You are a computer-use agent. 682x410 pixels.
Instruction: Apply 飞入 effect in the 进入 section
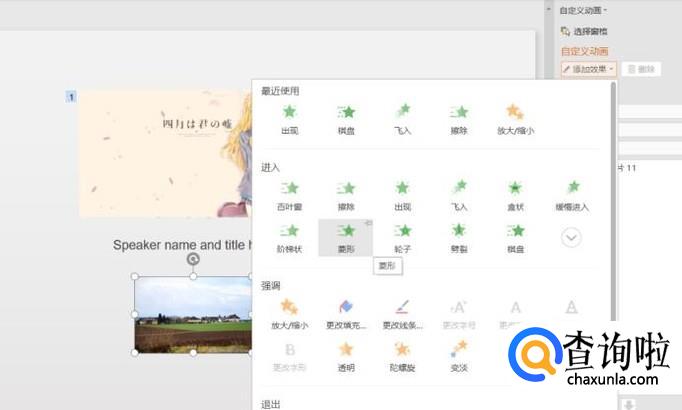point(459,196)
